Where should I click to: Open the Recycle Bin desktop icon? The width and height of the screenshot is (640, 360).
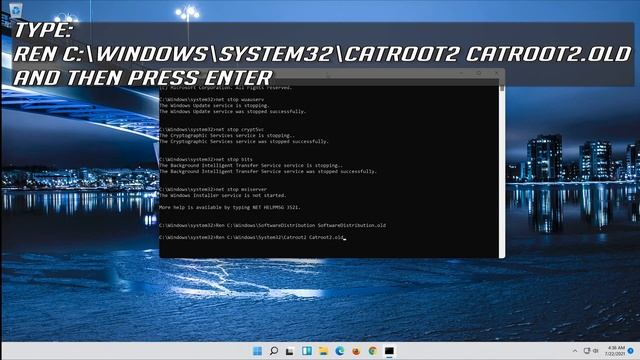tap(16, 10)
